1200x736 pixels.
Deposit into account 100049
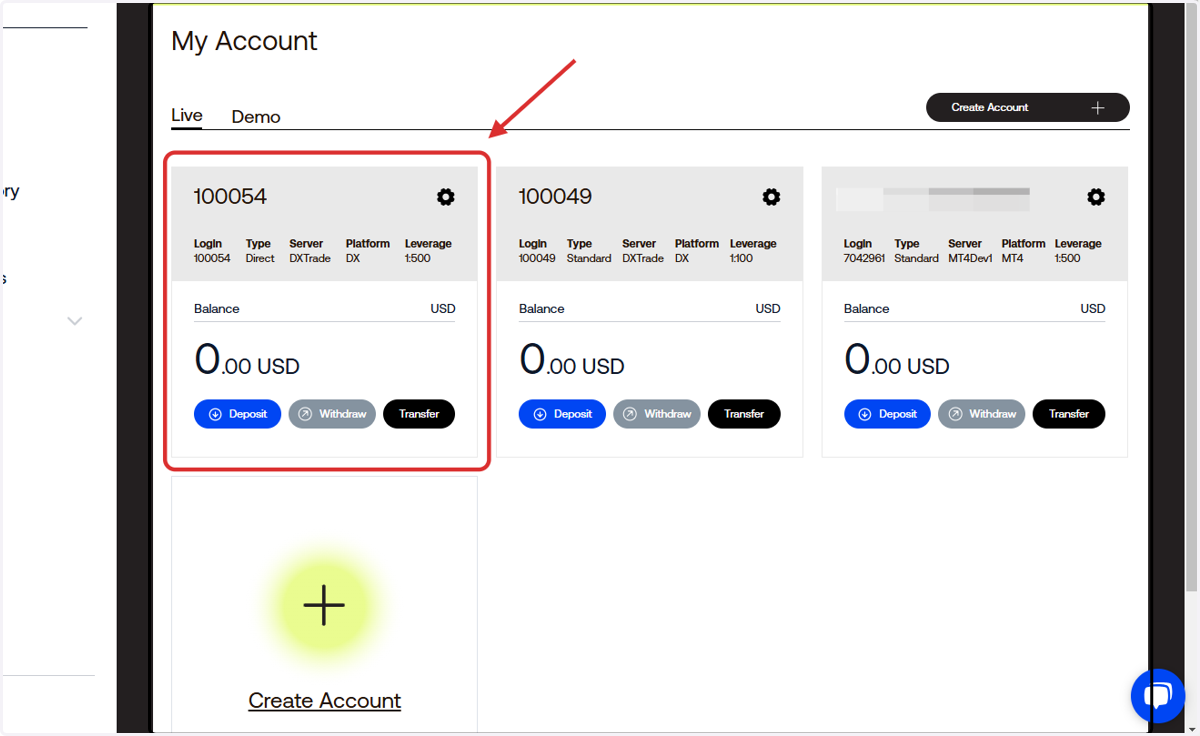tap(562, 414)
